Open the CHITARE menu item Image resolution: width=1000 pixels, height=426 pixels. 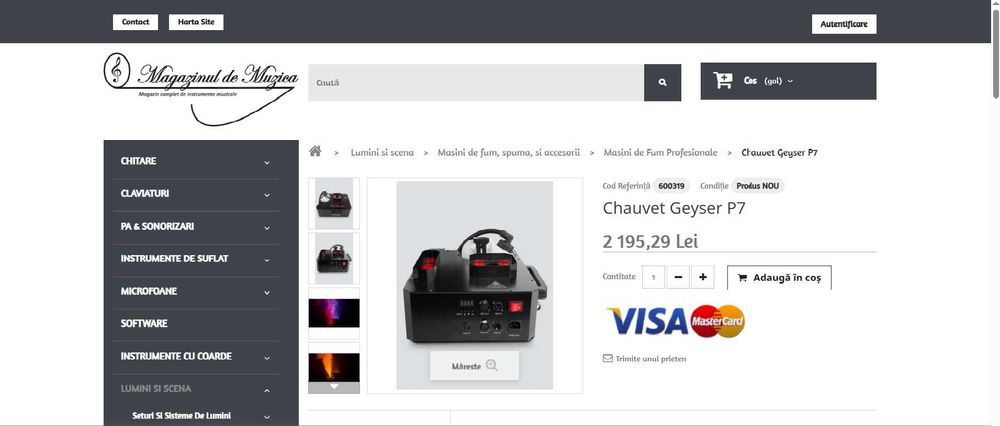(x=138, y=161)
